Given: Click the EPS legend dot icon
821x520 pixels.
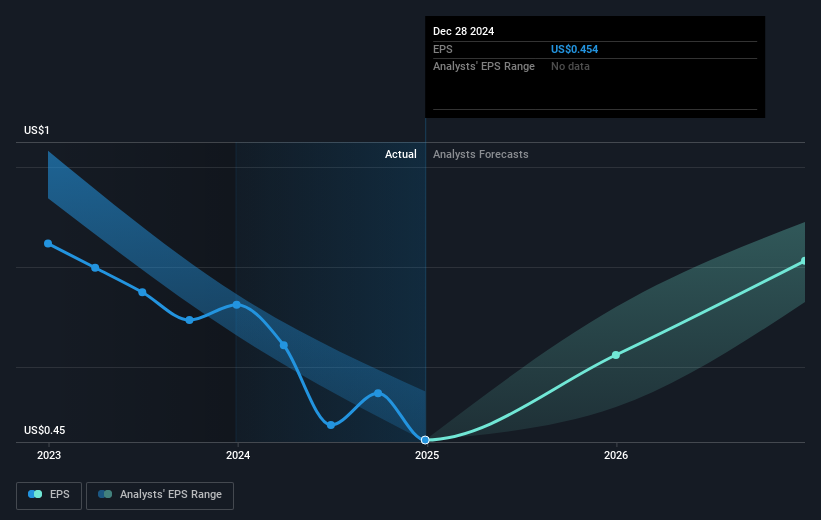Looking at the screenshot, I should pyautogui.click(x=36, y=494).
